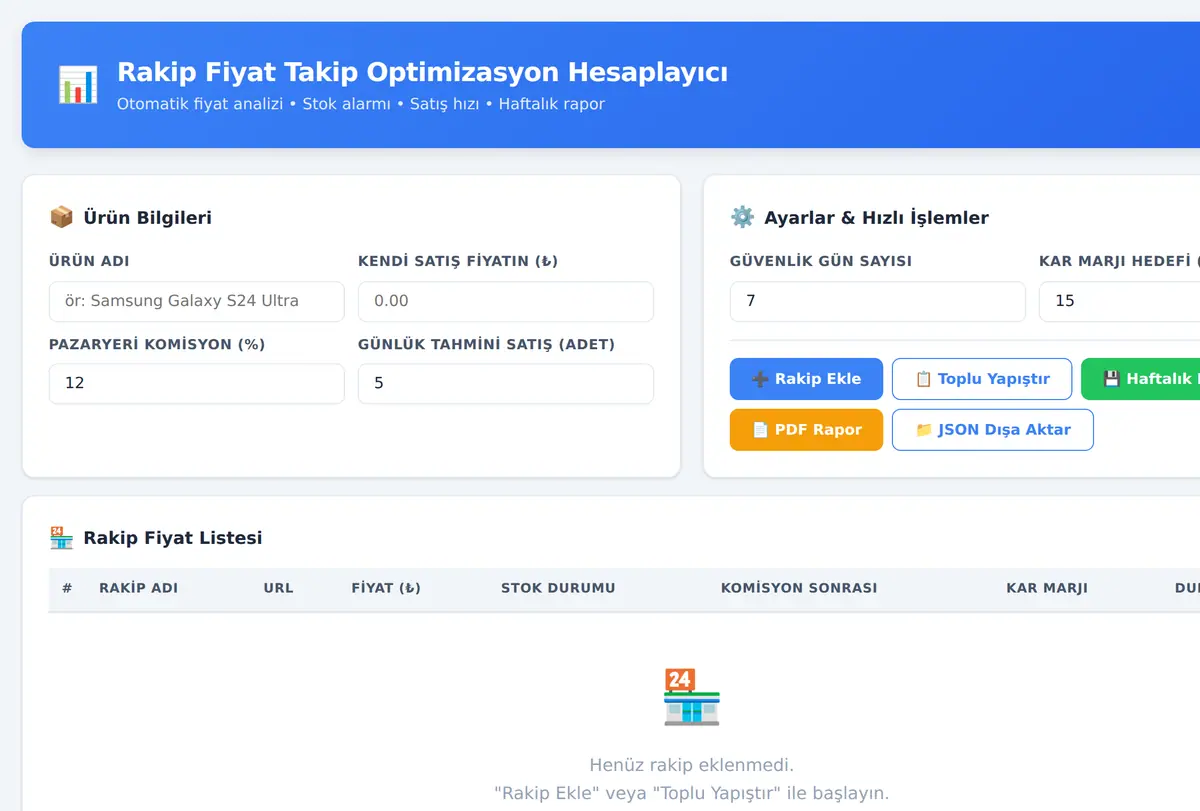Click the RAKİP ADI column header
Screen dimensions: 1200x811
pyautogui.click(x=138, y=588)
